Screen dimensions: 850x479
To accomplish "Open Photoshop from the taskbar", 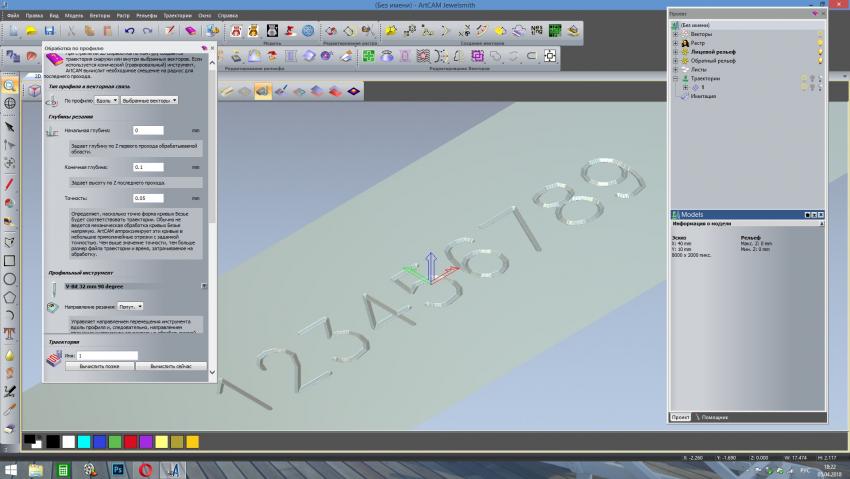I will click(118, 469).
